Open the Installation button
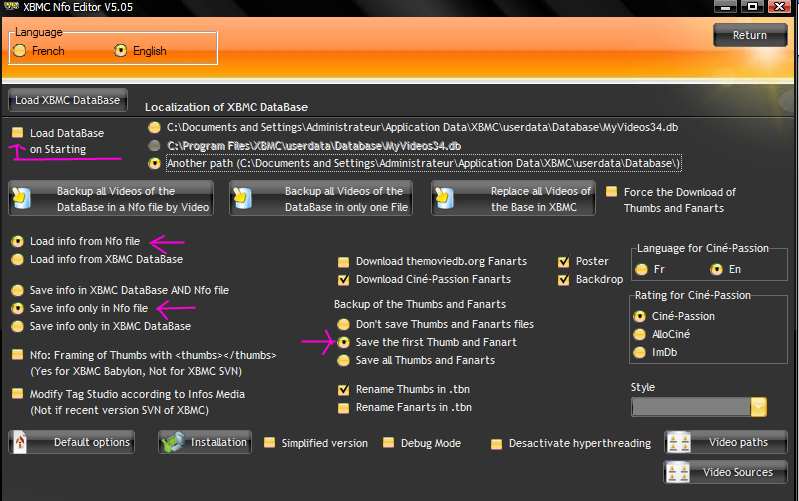Screen dimensions: 799x501 point(205,442)
